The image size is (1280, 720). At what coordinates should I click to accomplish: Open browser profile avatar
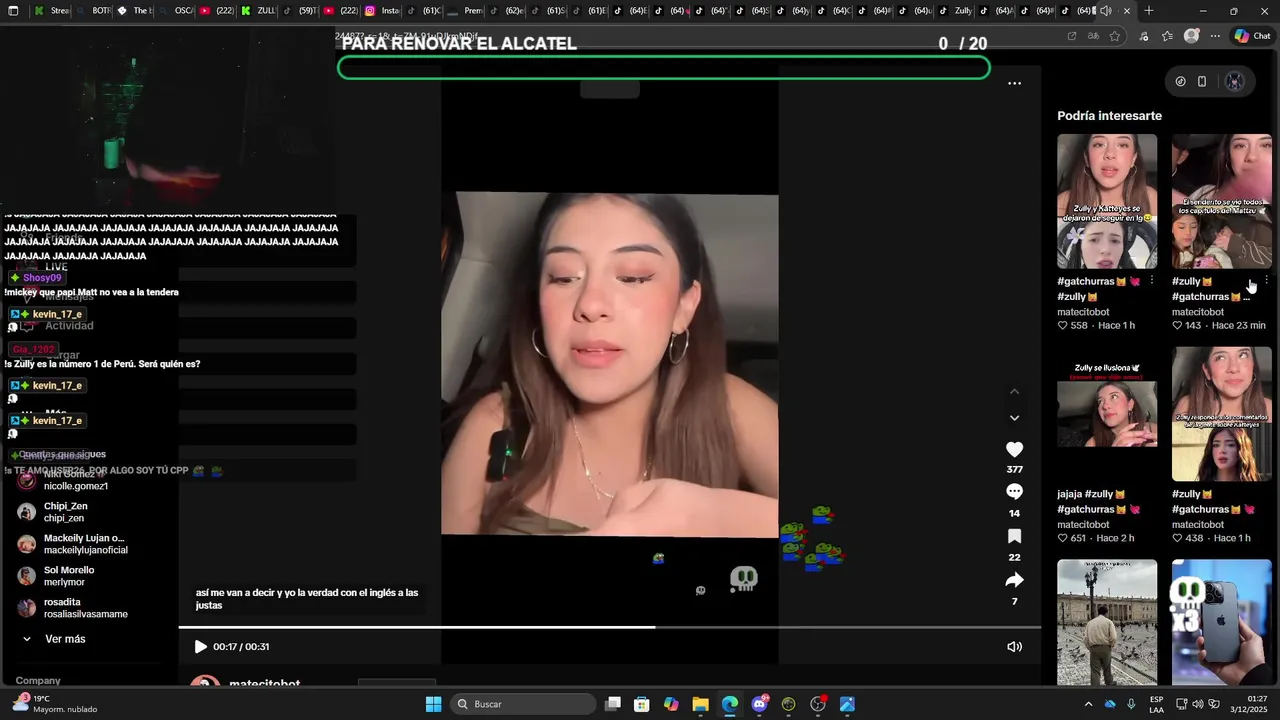(x=1191, y=36)
